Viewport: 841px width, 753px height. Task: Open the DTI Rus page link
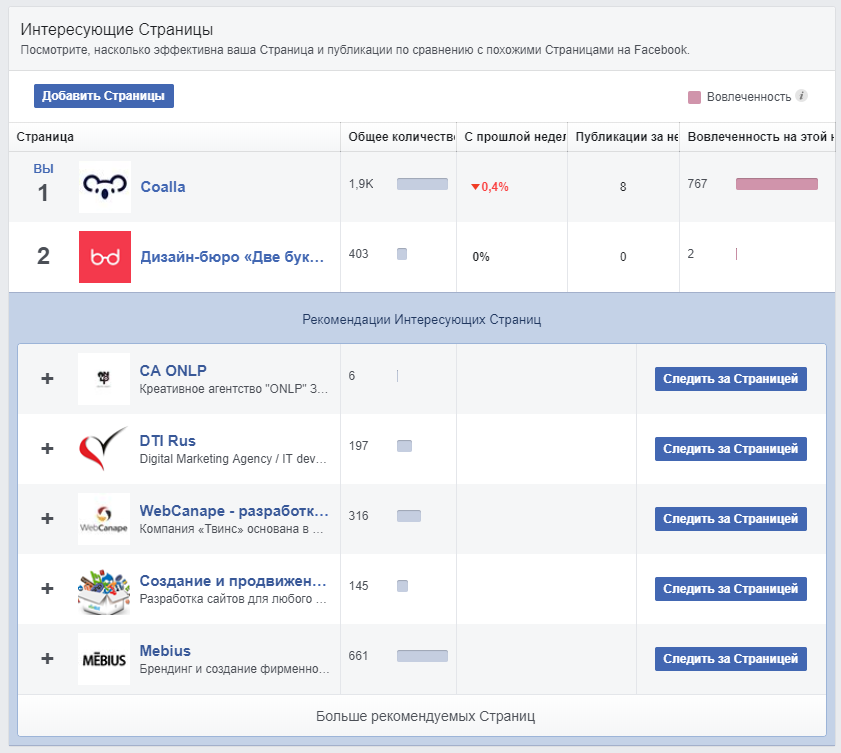click(x=167, y=441)
